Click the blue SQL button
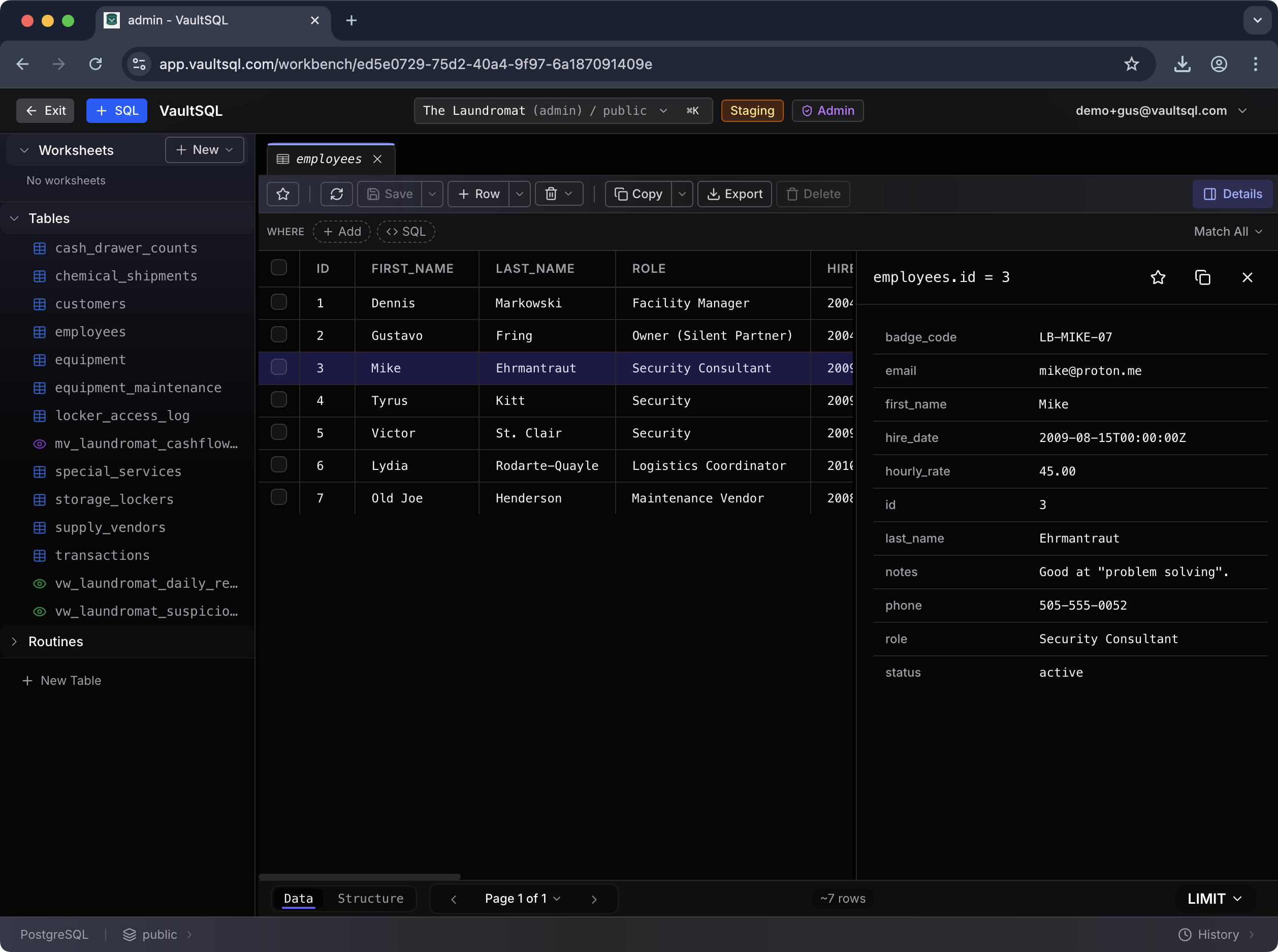The image size is (1278, 952). point(116,111)
